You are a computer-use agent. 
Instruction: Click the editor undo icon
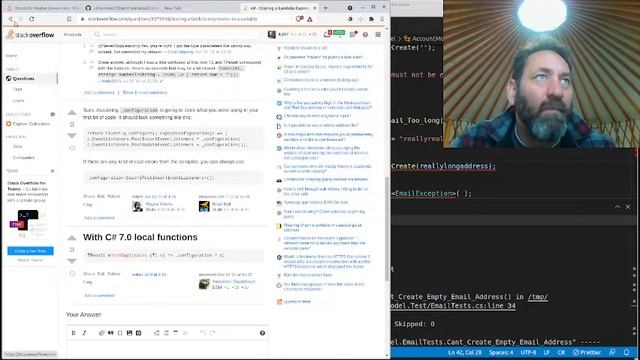203,333
